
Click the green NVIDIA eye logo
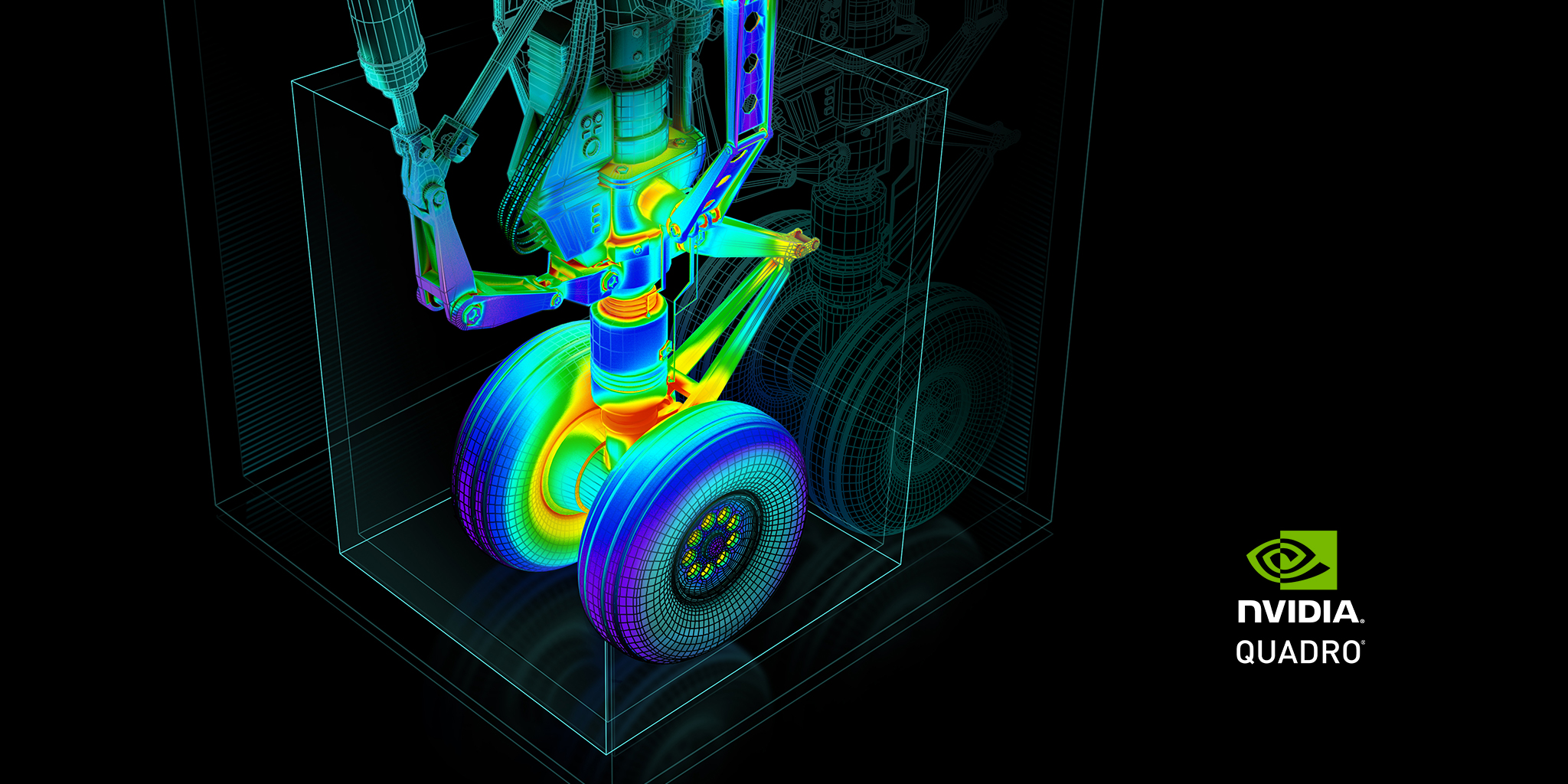pos(1292,560)
